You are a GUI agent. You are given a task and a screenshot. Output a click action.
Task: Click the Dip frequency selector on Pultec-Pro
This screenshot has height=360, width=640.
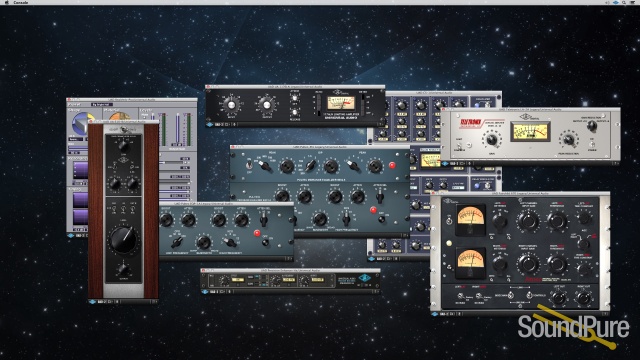pyautogui.click(x=310, y=166)
